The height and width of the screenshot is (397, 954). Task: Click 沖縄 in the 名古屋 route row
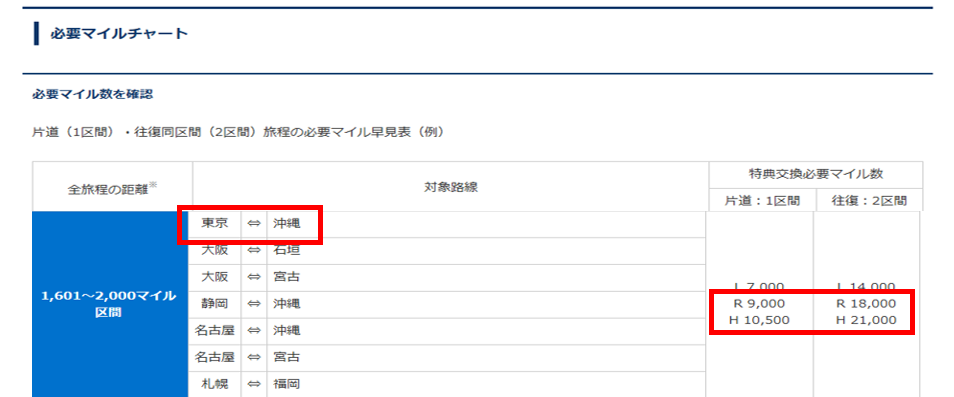287,331
